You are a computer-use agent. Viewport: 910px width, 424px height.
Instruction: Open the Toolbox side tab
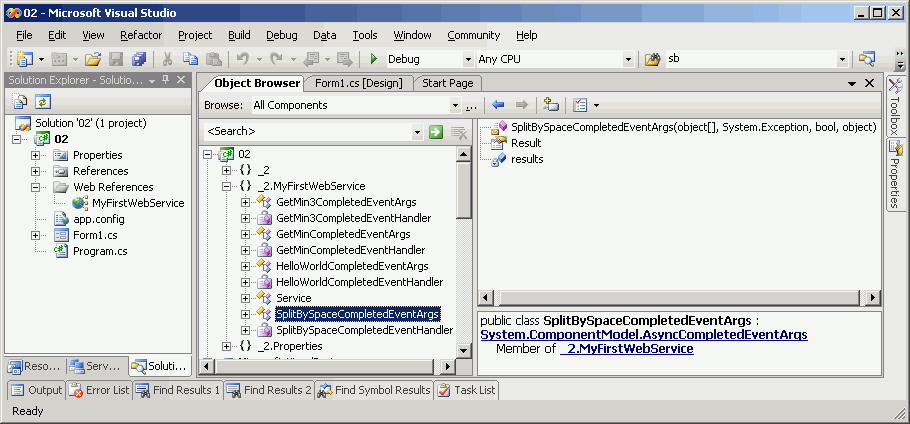pos(895,107)
